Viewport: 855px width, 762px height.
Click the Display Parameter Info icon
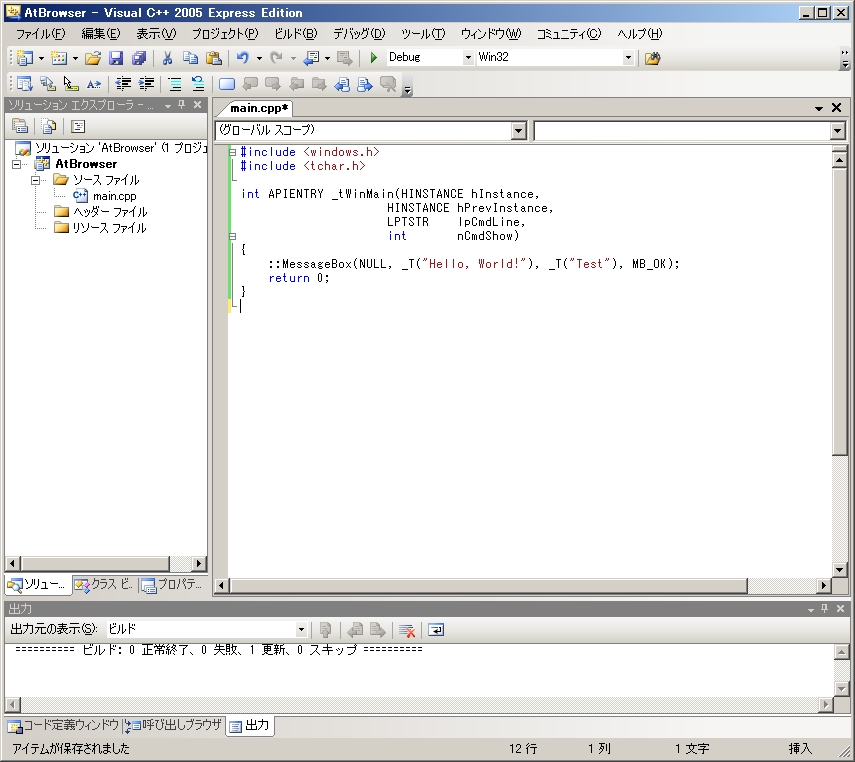[48, 83]
